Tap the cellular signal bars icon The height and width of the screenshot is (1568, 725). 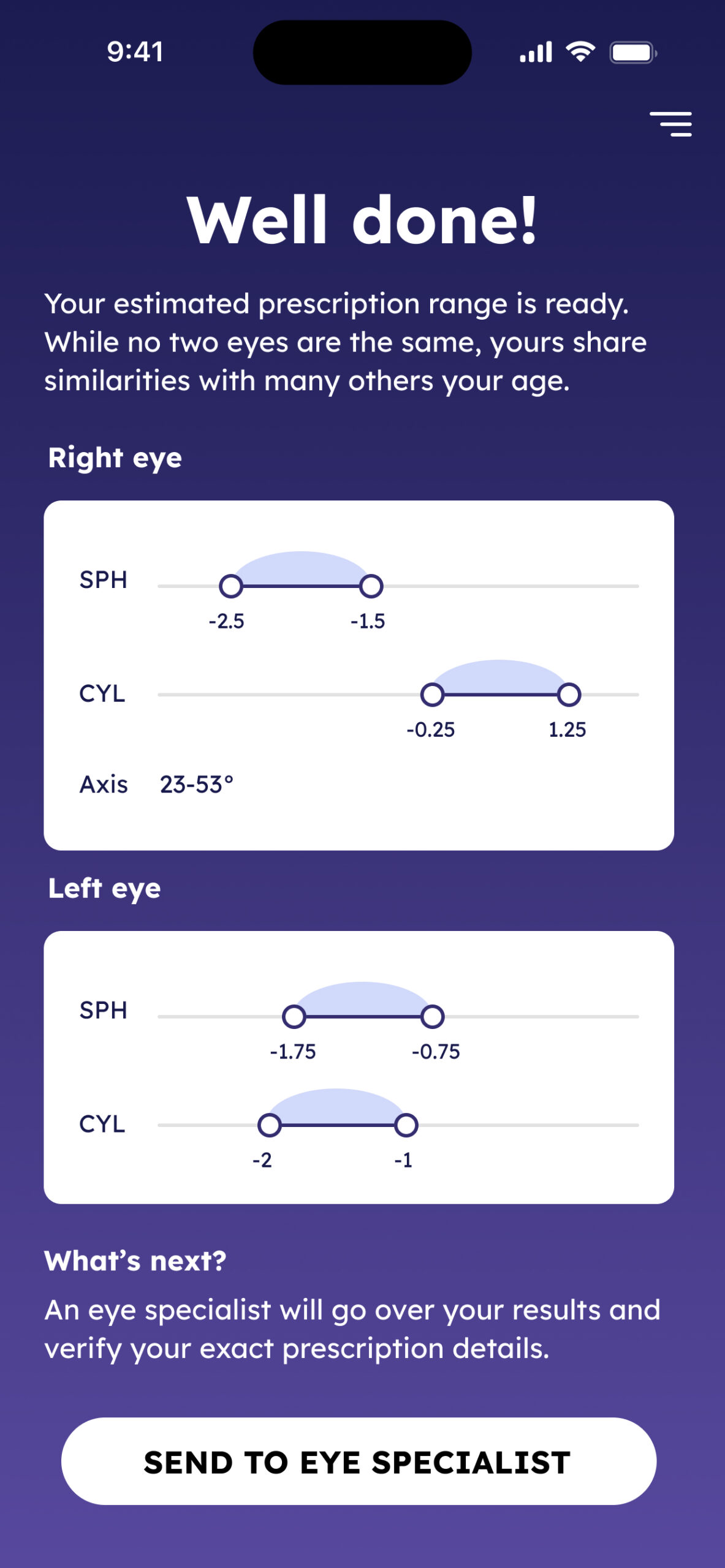pos(536,52)
